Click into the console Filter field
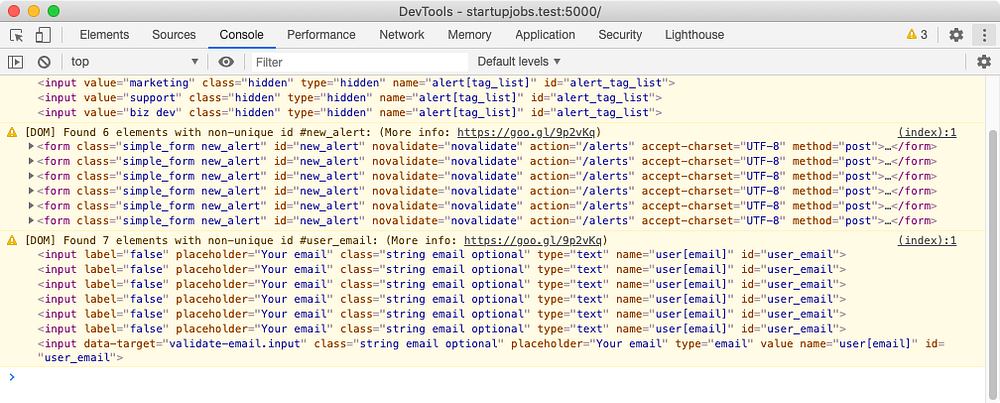 tap(360, 62)
